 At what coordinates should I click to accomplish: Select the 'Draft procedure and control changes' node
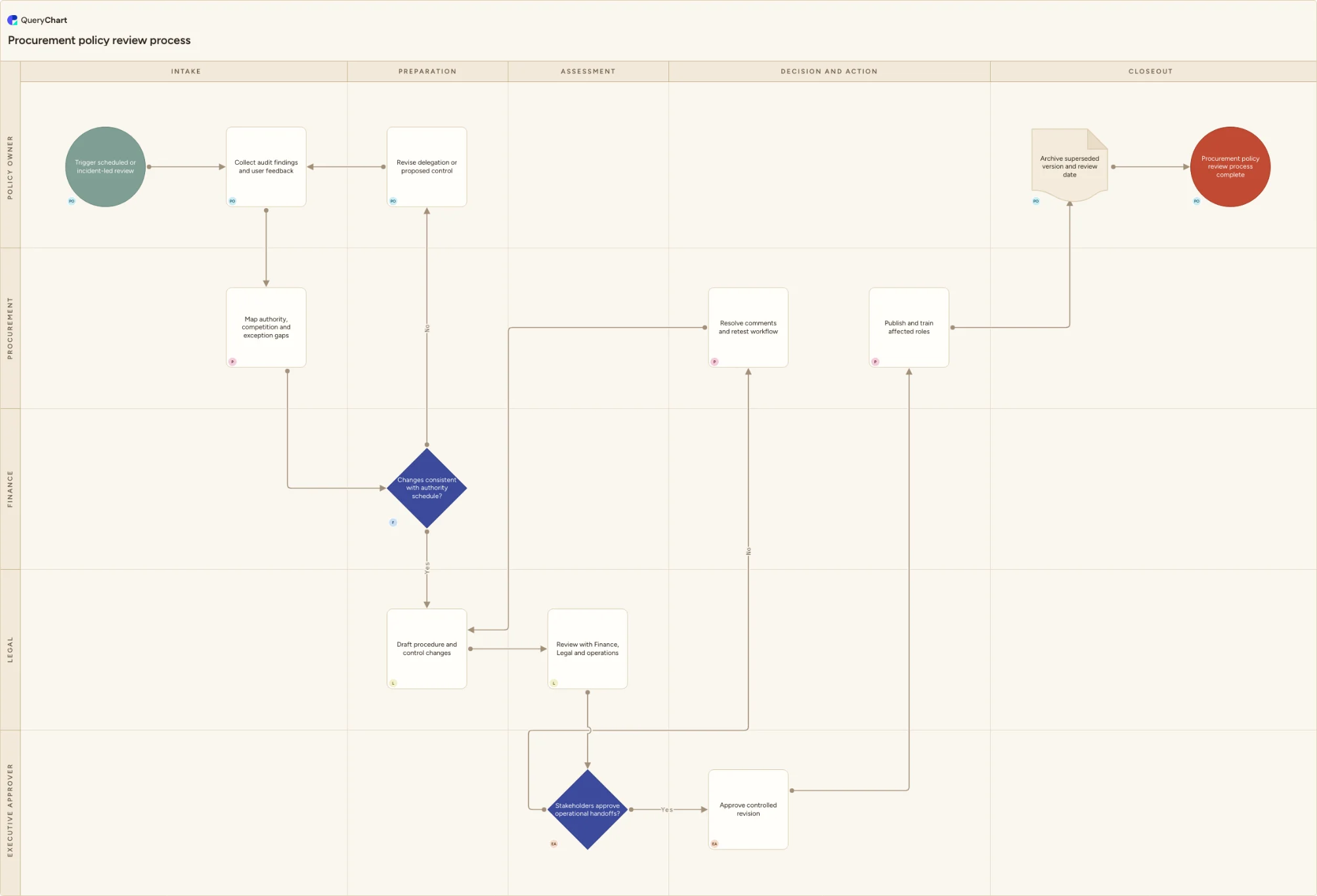pos(427,649)
